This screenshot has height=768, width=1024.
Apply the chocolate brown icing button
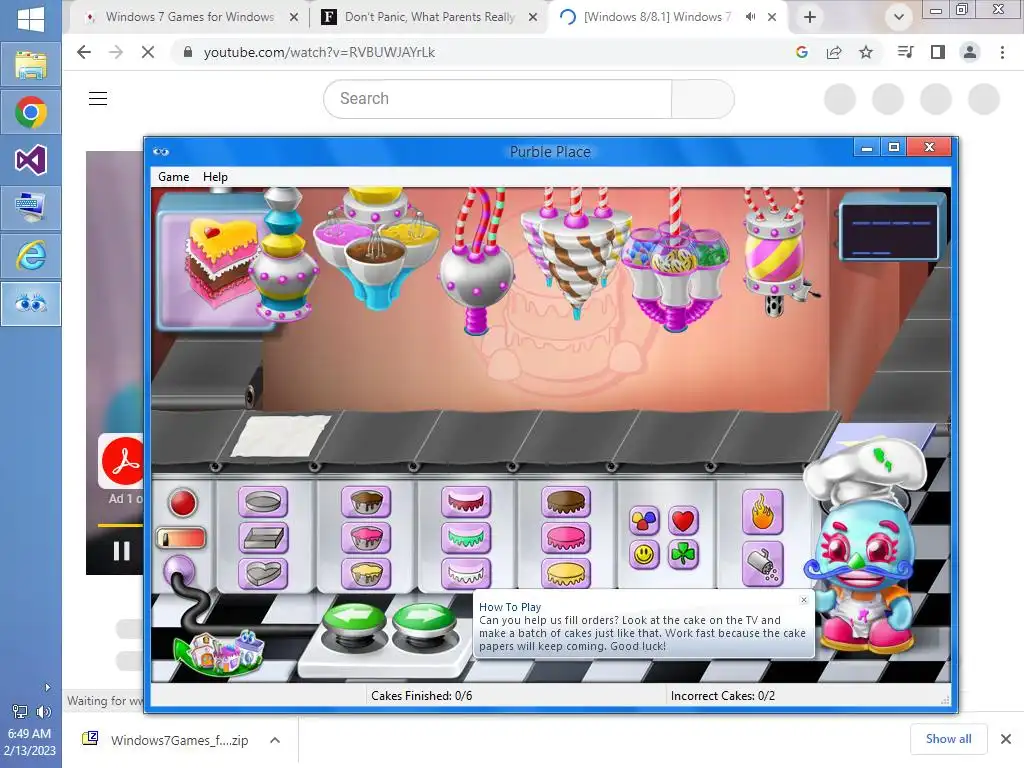(566, 502)
